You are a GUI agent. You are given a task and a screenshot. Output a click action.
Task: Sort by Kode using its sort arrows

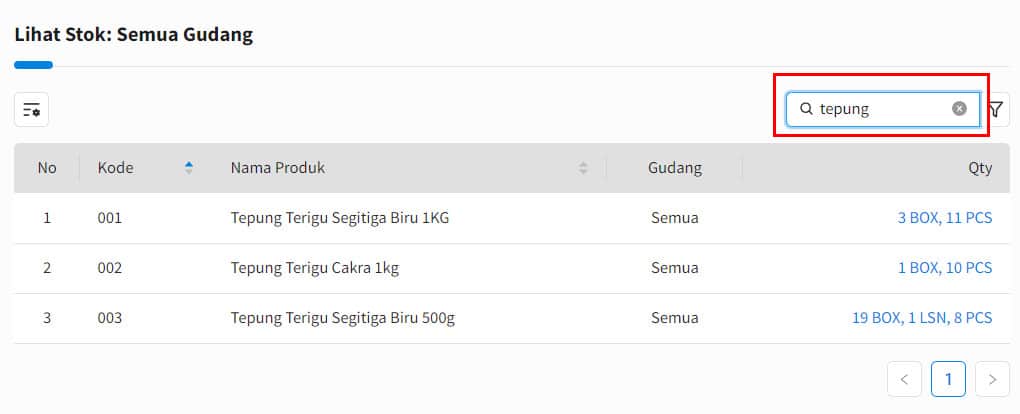[x=189, y=168]
